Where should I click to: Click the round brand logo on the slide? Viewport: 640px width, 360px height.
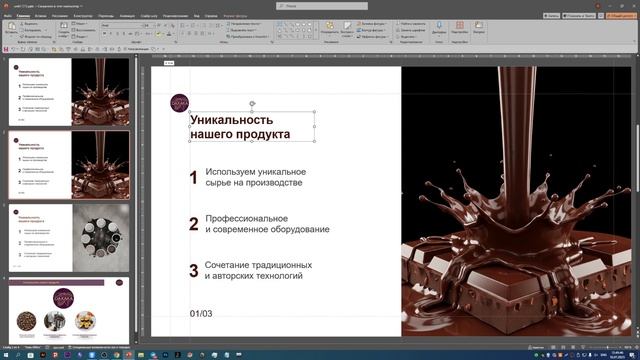point(180,103)
